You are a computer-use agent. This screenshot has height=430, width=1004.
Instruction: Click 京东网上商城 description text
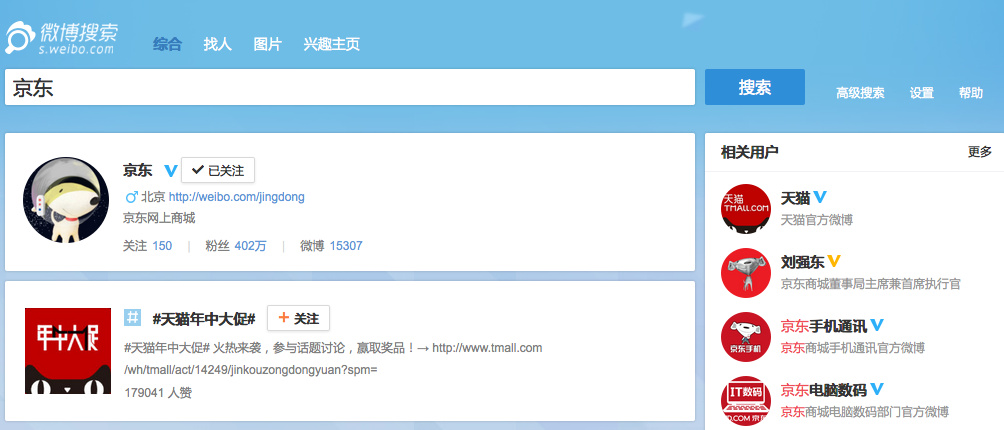[159, 219]
